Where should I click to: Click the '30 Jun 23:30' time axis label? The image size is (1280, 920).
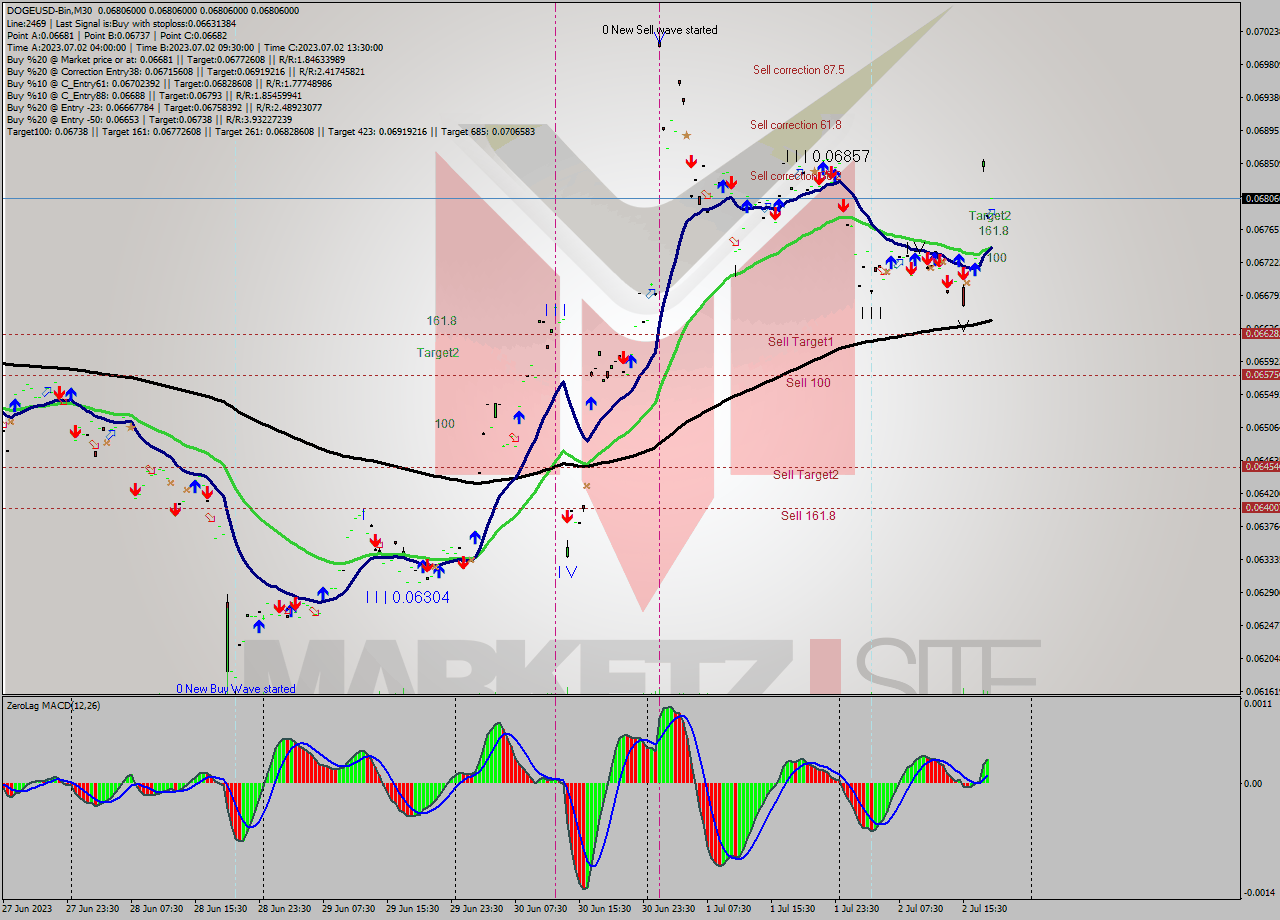[669, 909]
